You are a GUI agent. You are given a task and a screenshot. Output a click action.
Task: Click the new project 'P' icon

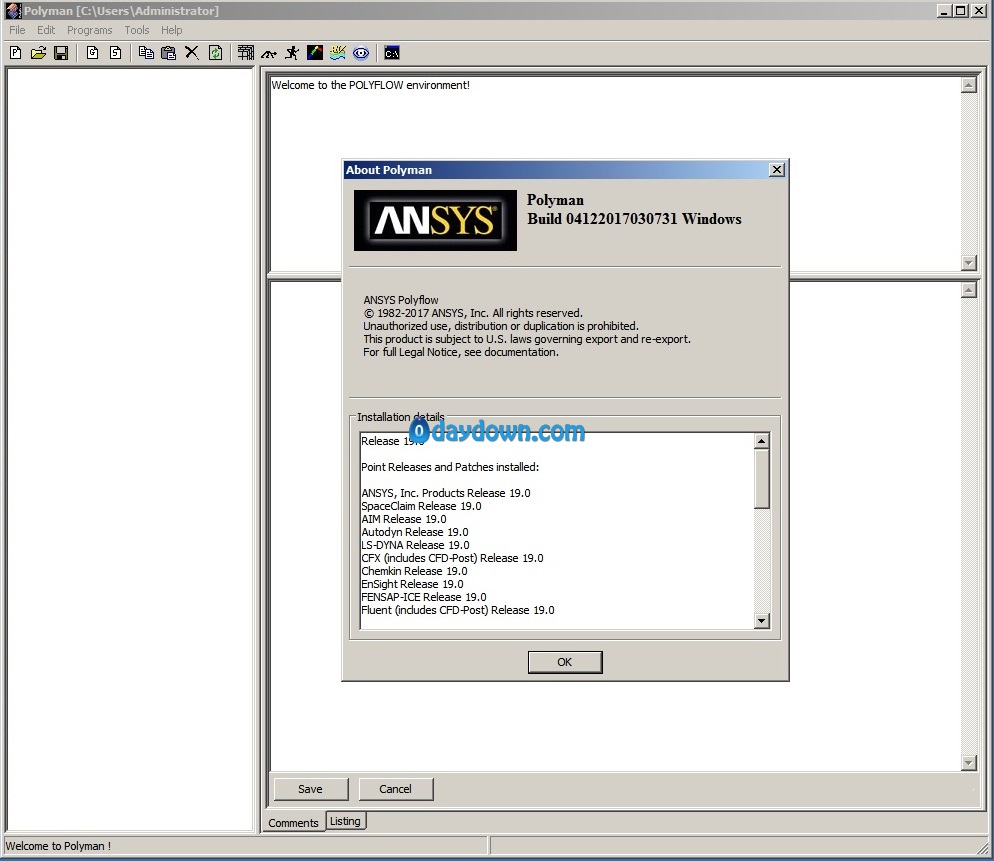[16, 53]
